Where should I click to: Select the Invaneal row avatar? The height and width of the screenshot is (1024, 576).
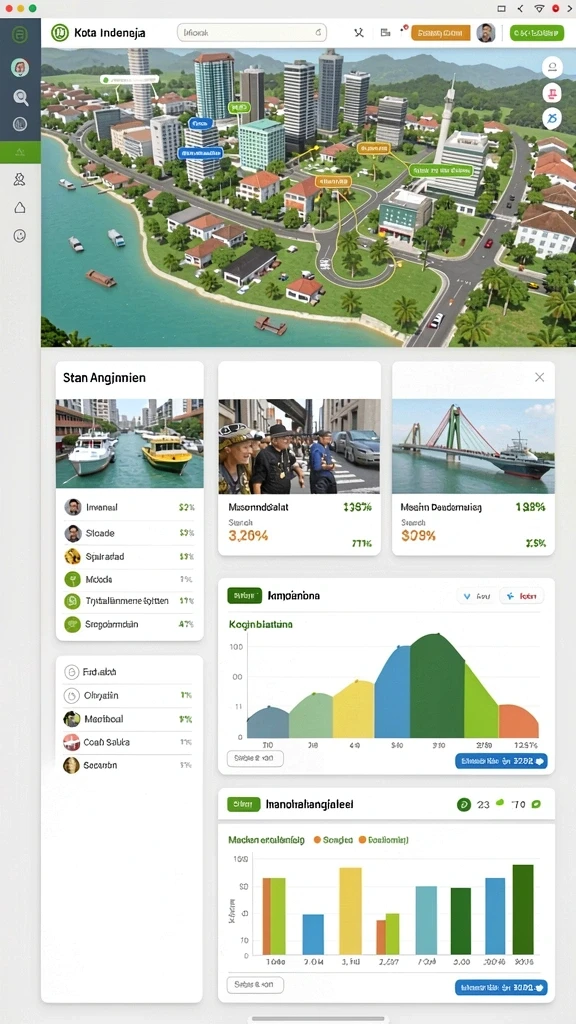[72, 507]
